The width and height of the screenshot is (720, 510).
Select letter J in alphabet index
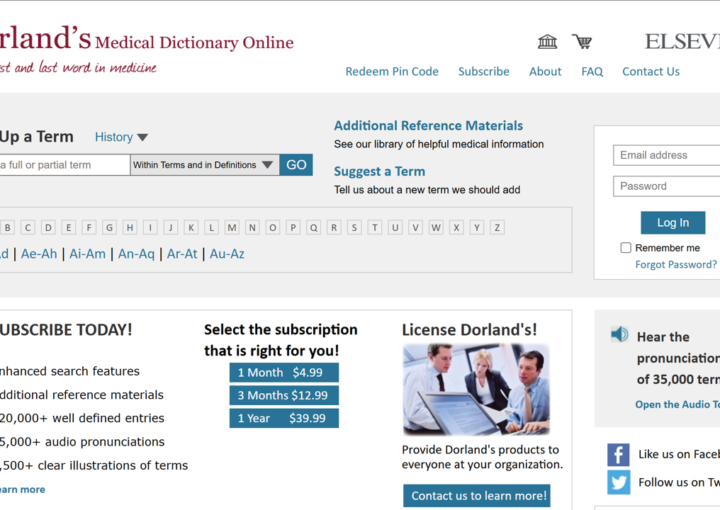pos(171,227)
